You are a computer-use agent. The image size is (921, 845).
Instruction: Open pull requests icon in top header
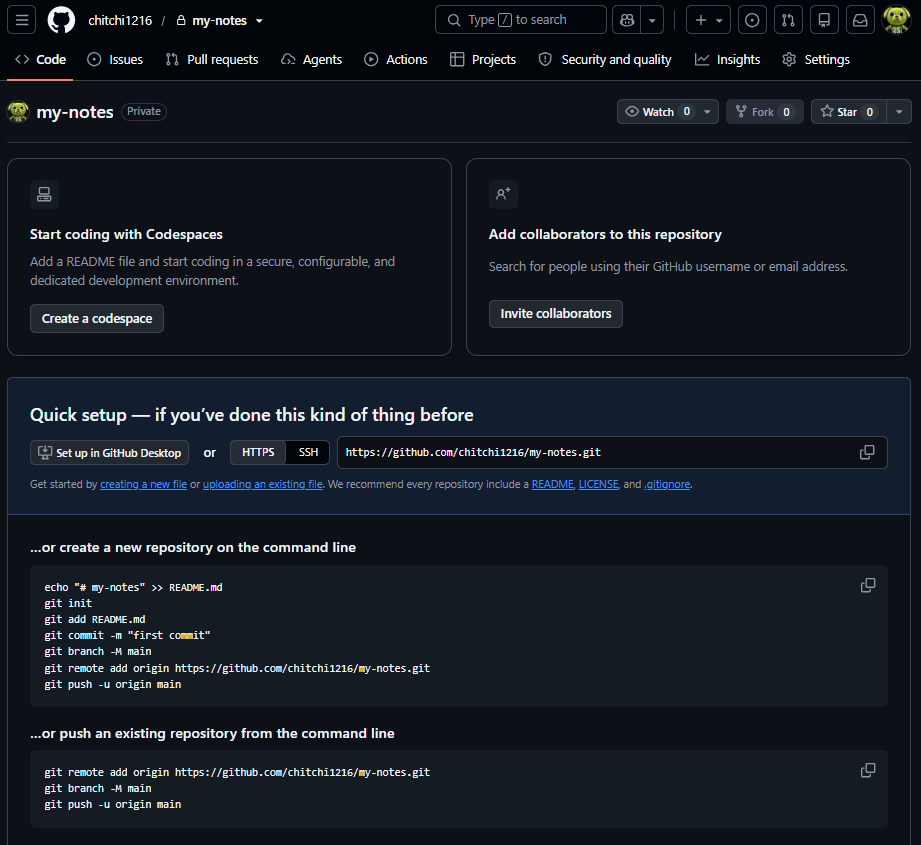788,20
